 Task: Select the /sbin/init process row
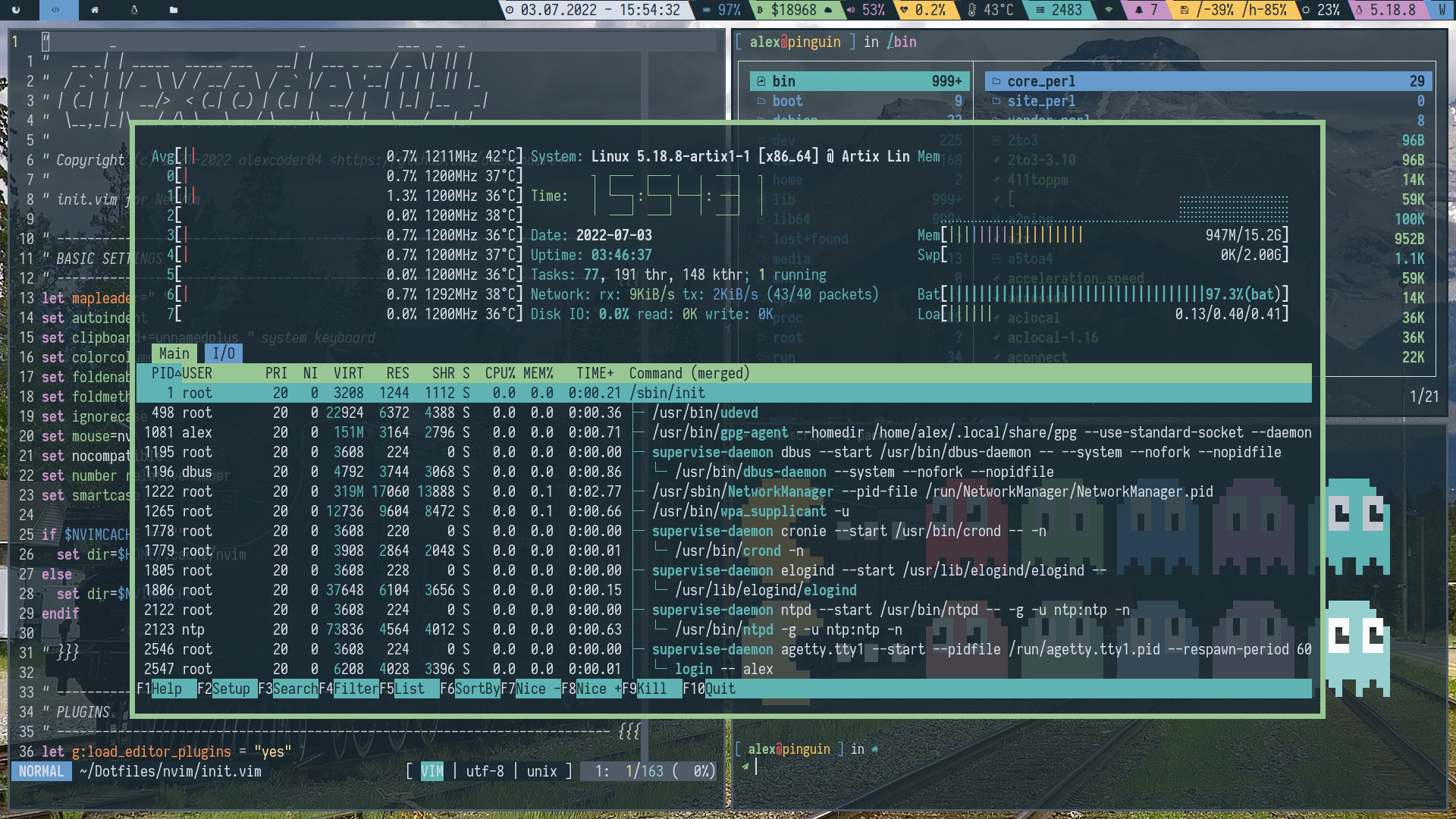(x=667, y=393)
